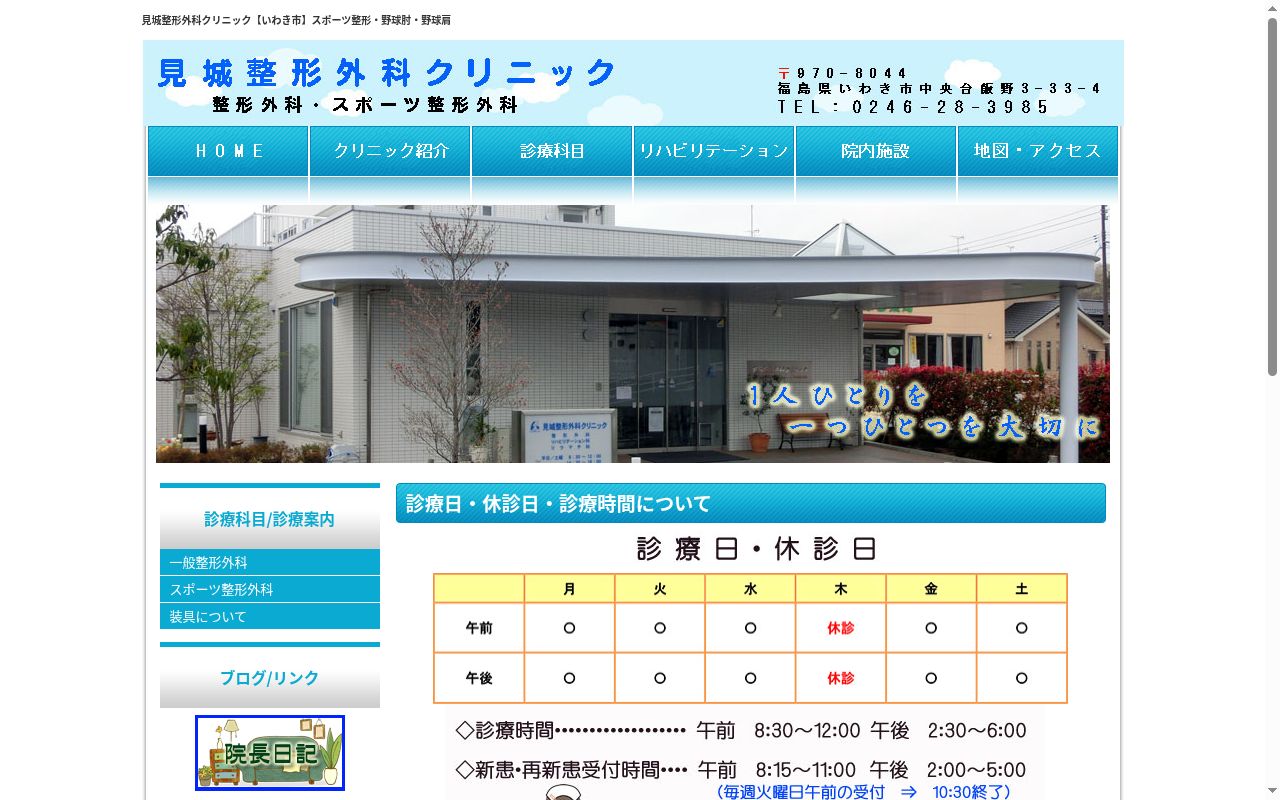
Task: Click the 診療日・休診日 schedule title
Action: (x=756, y=549)
